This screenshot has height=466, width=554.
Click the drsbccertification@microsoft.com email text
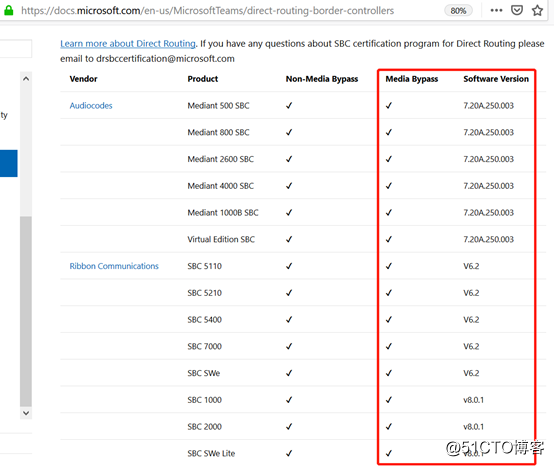[x=165, y=59]
